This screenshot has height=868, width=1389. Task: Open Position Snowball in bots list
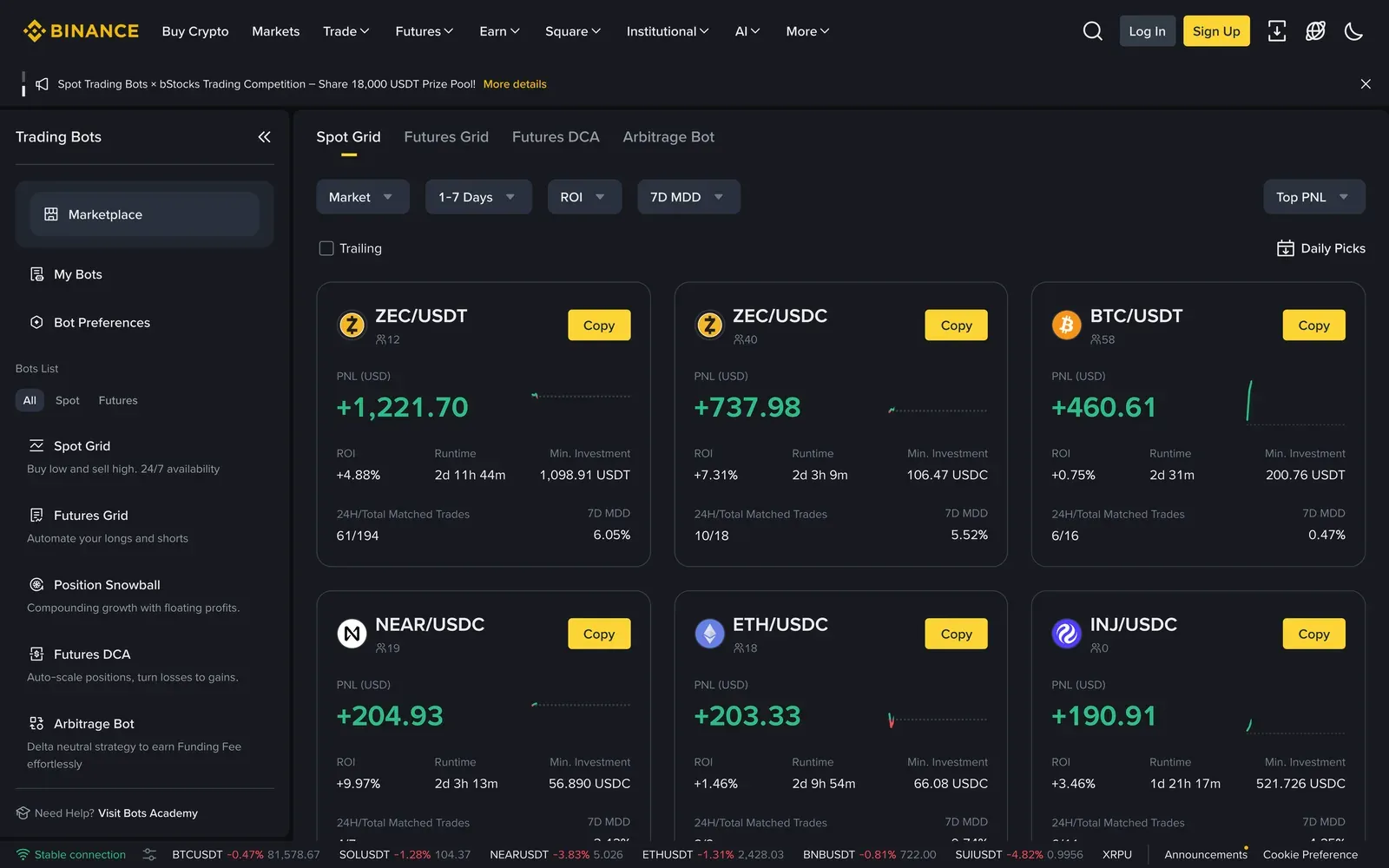pos(107,585)
